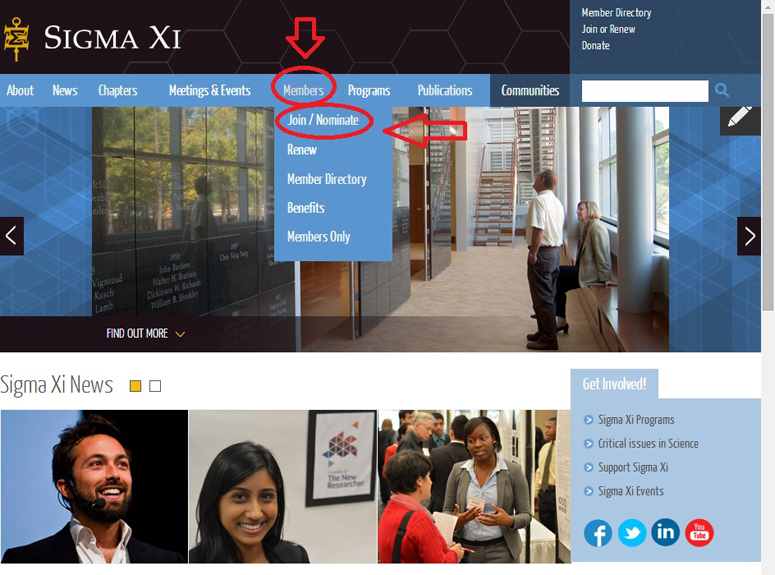Open the Members dropdown menu
The width and height of the screenshot is (775, 575).
[303, 90]
